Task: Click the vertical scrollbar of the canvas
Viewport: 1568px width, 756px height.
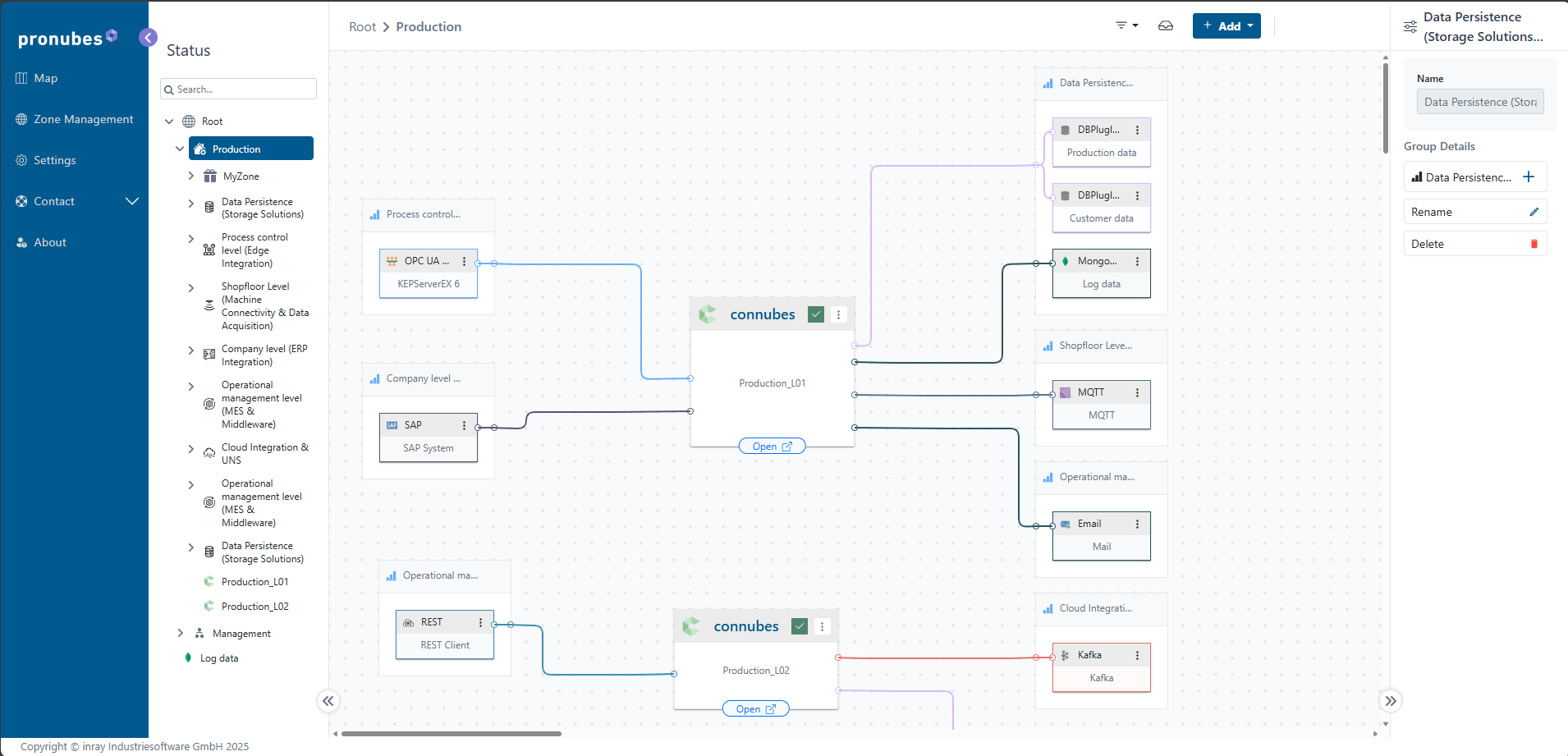Action: pos(1386,107)
